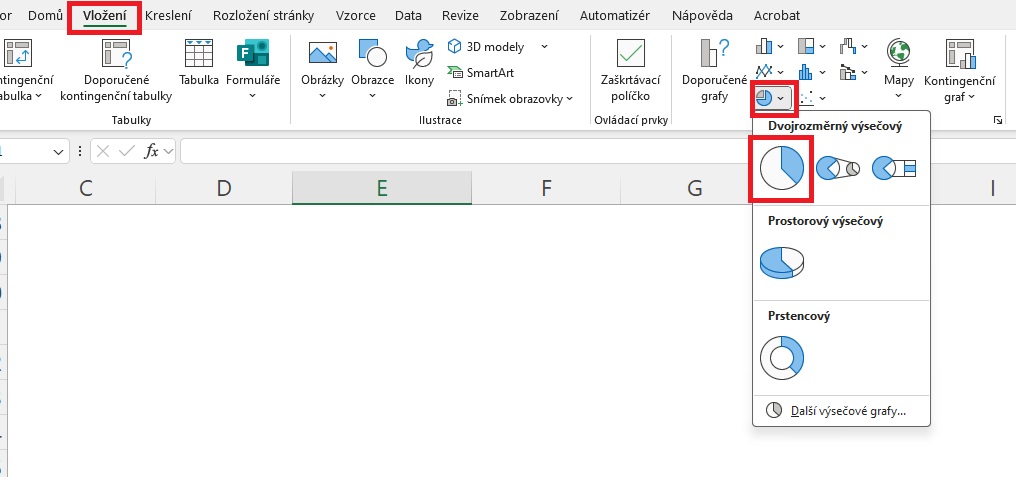Select column E header
This screenshot has width=1016, height=477.
(x=381, y=187)
